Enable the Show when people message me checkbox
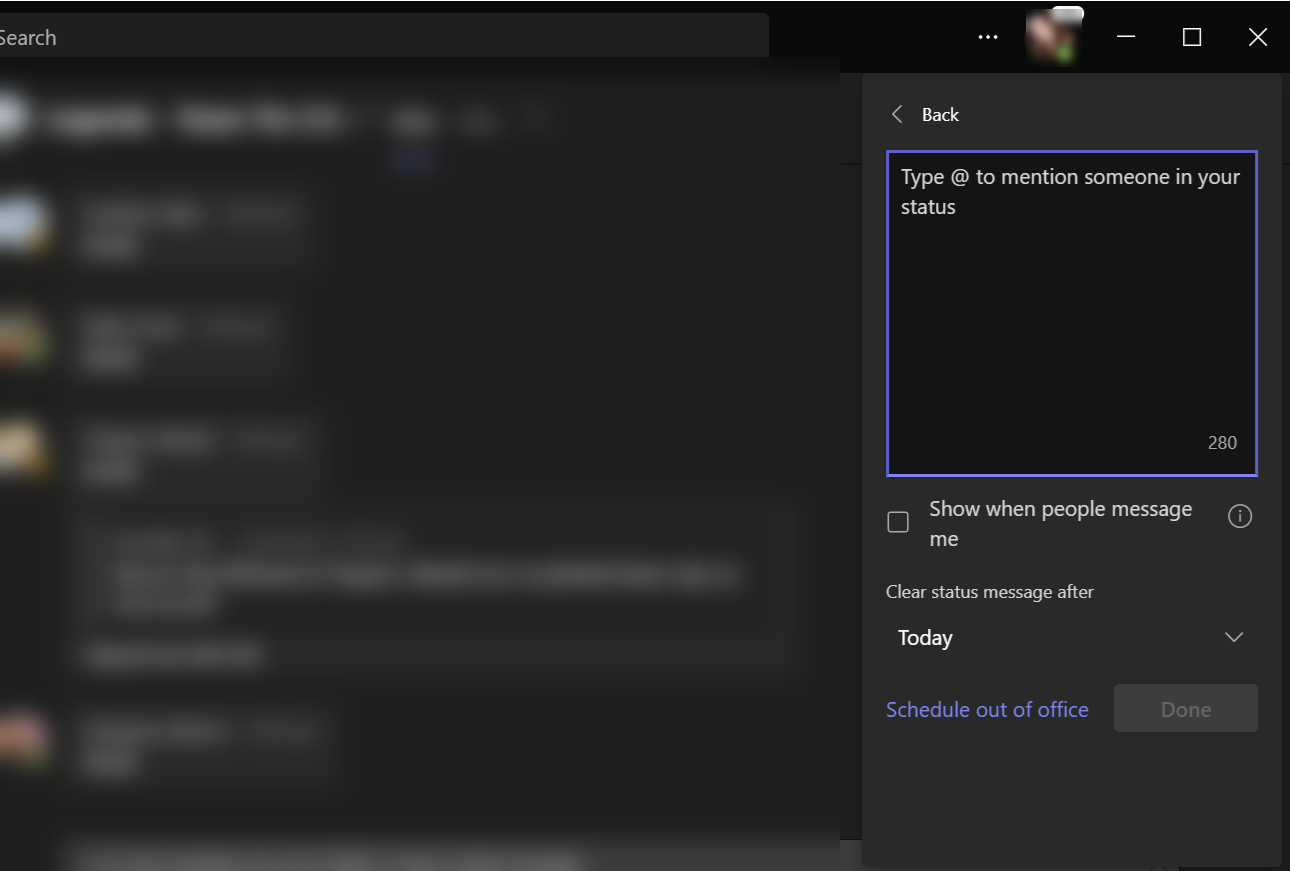Image resolution: width=1290 pixels, height=871 pixels. pyautogui.click(x=898, y=522)
